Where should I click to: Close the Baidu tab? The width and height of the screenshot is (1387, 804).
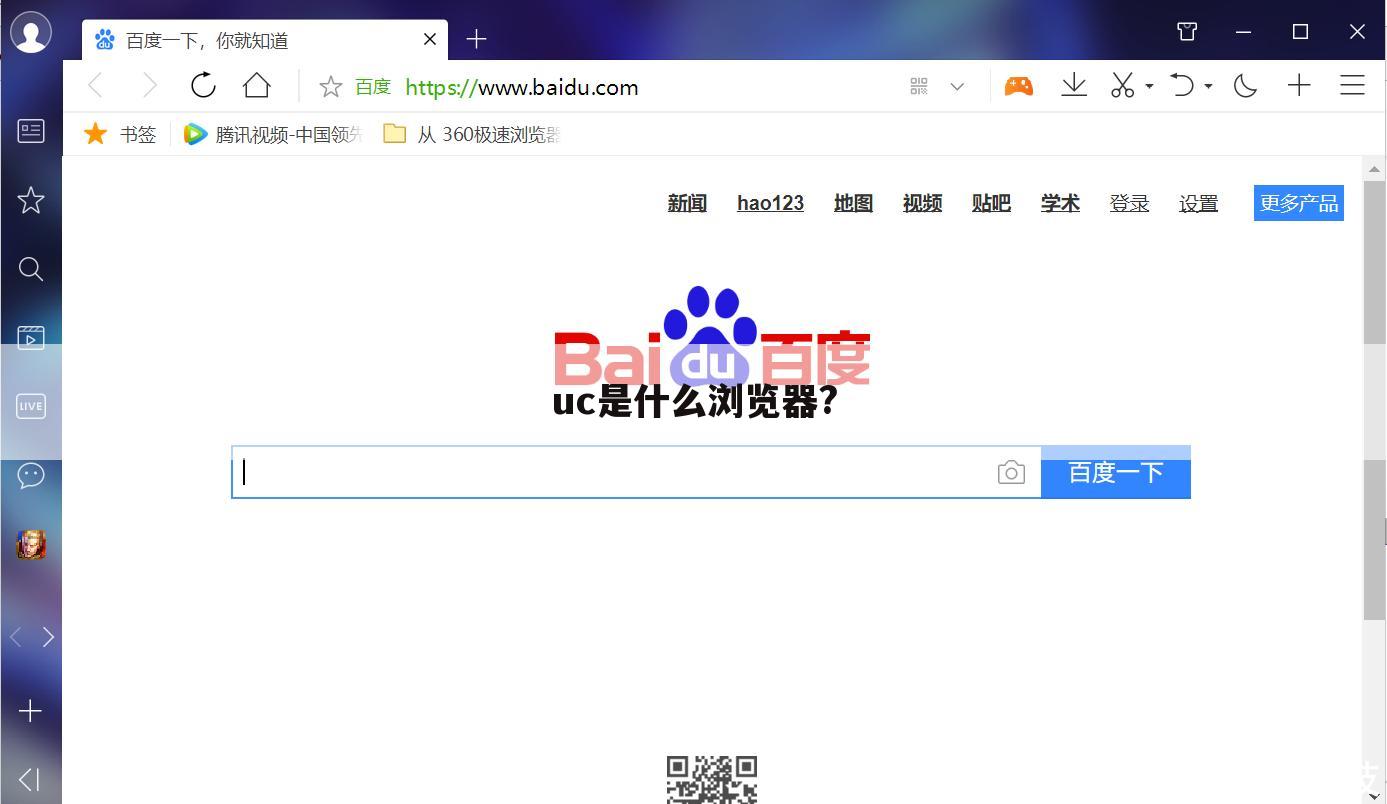[x=430, y=39]
